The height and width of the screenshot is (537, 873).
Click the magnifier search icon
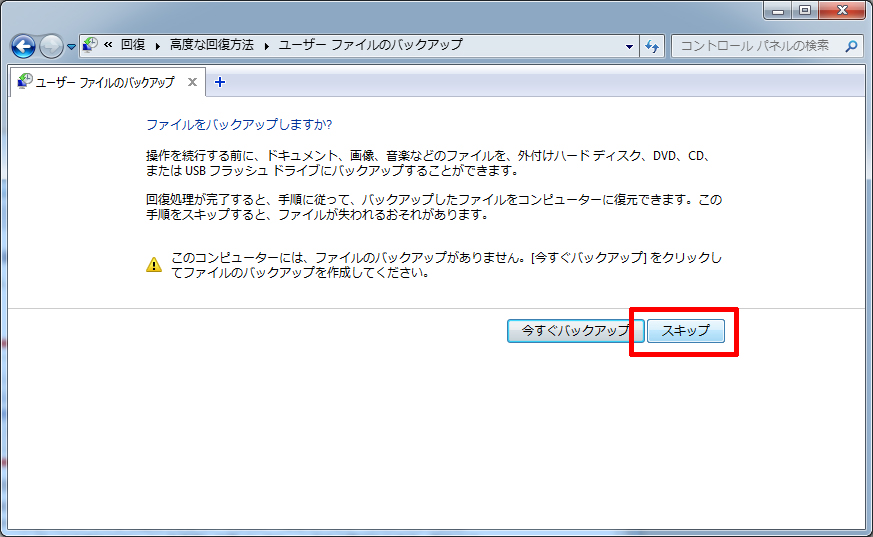tap(851, 46)
